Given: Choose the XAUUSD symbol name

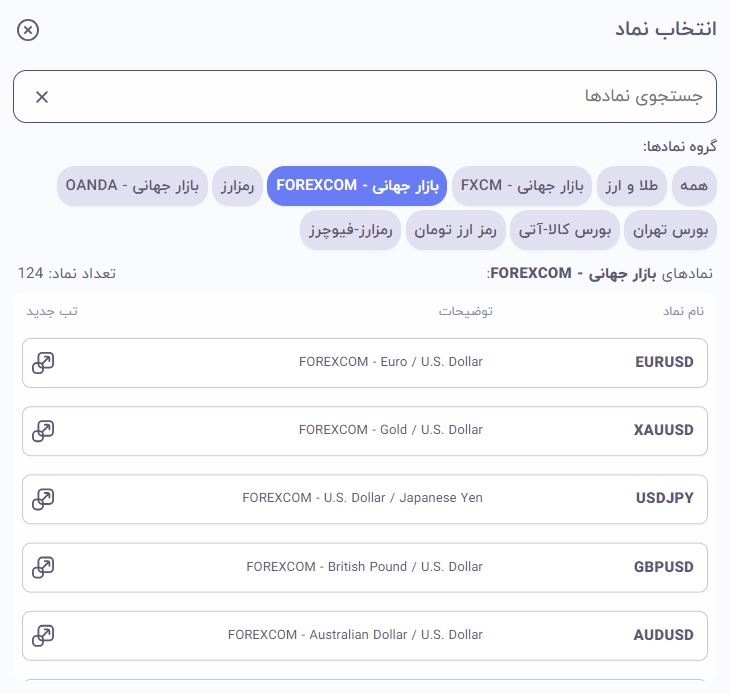Looking at the screenshot, I should click(x=663, y=430).
